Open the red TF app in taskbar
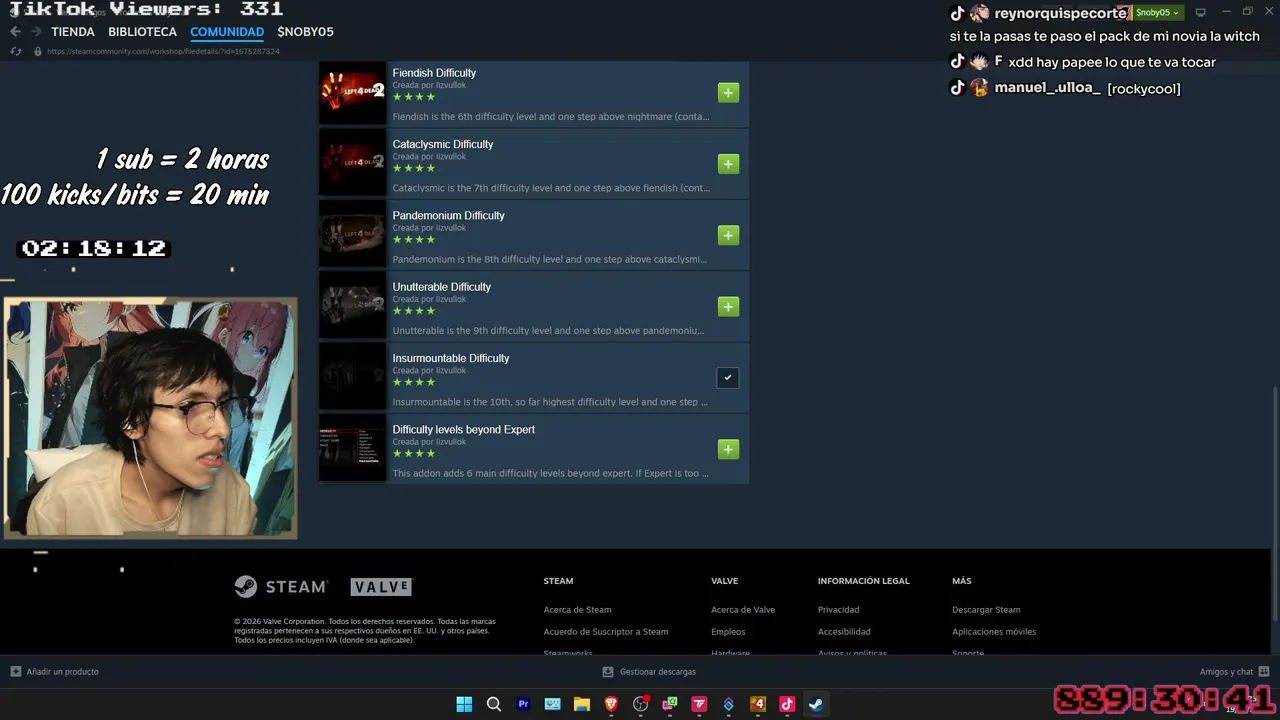 (699, 704)
